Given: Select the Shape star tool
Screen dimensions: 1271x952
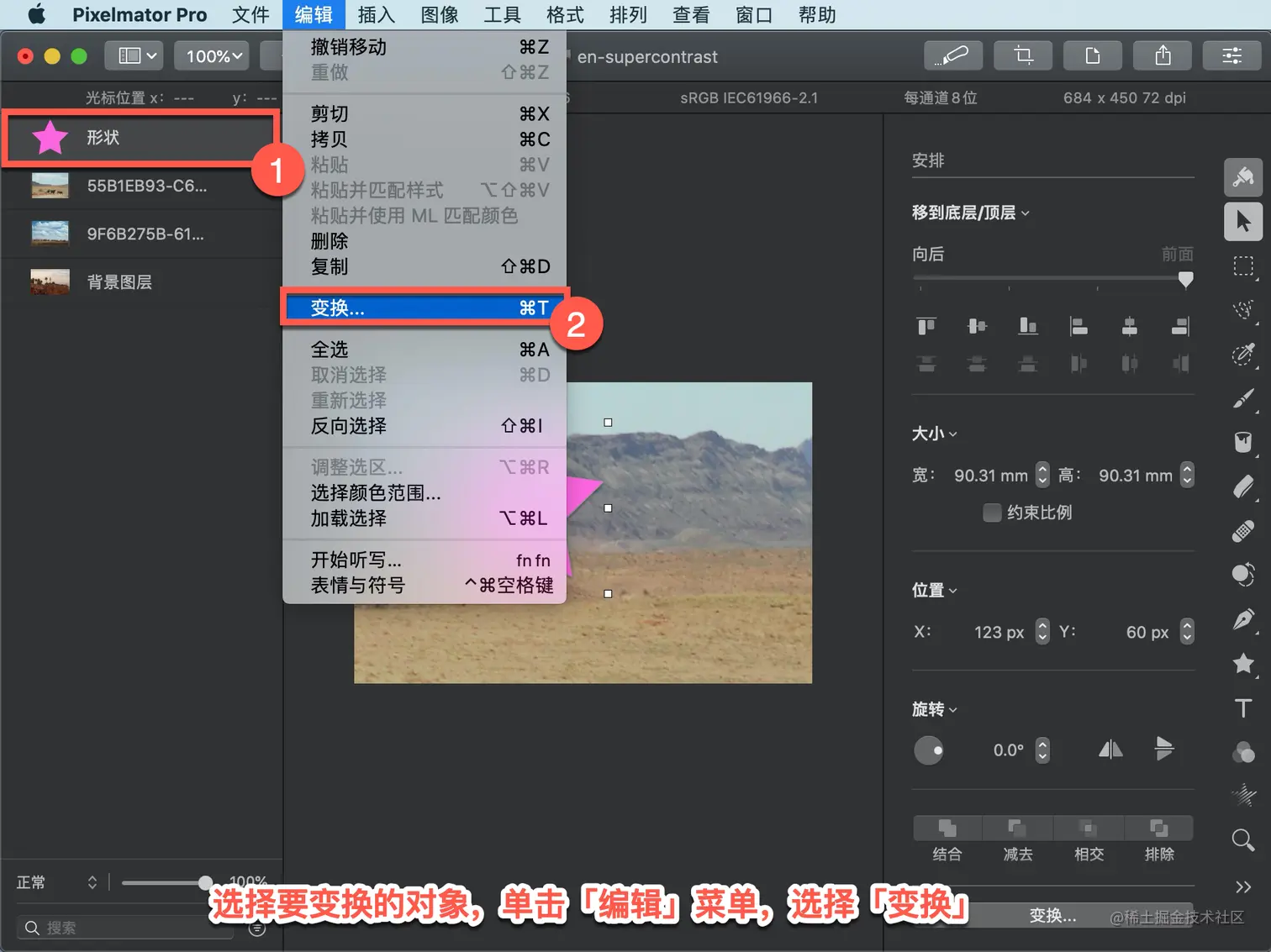Looking at the screenshot, I should pyautogui.click(x=1243, y=664).
